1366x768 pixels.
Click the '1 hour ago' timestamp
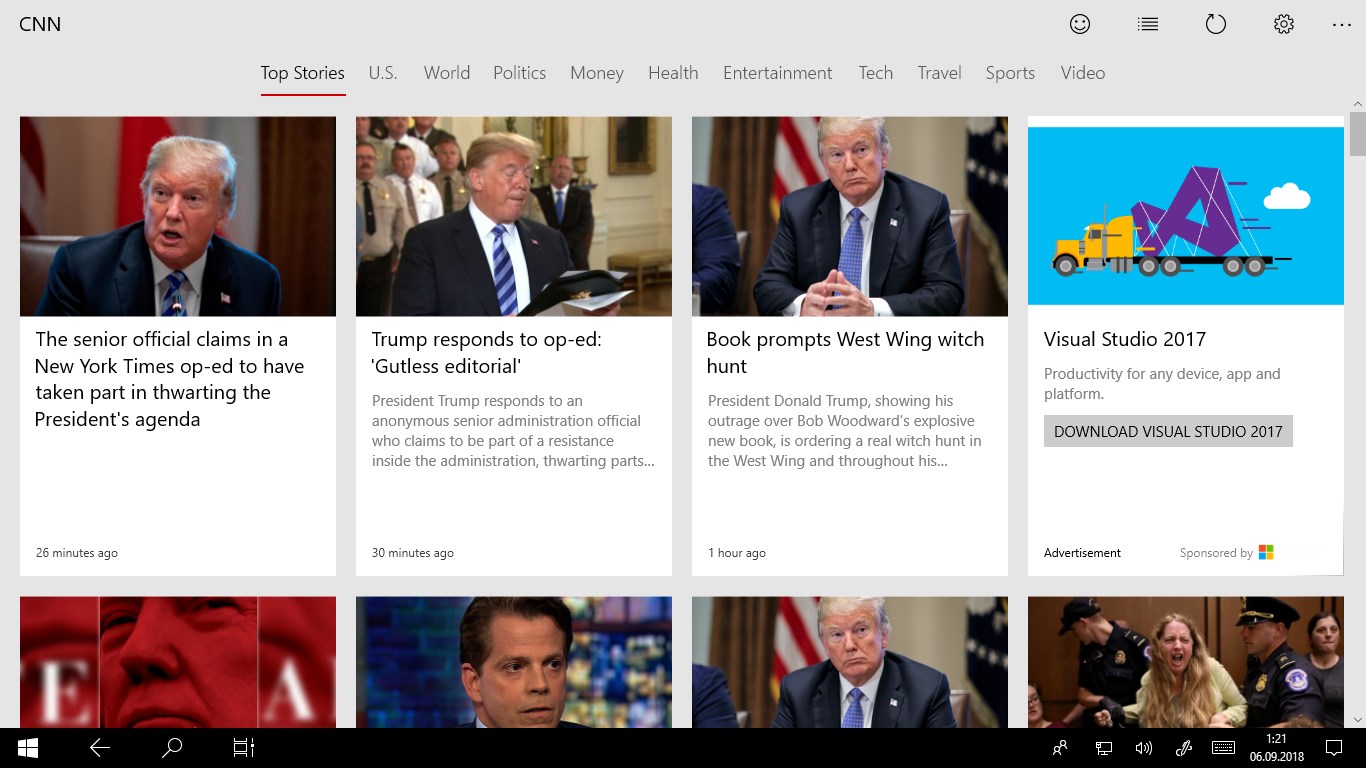pyautogui.click(x=737, y=553)
